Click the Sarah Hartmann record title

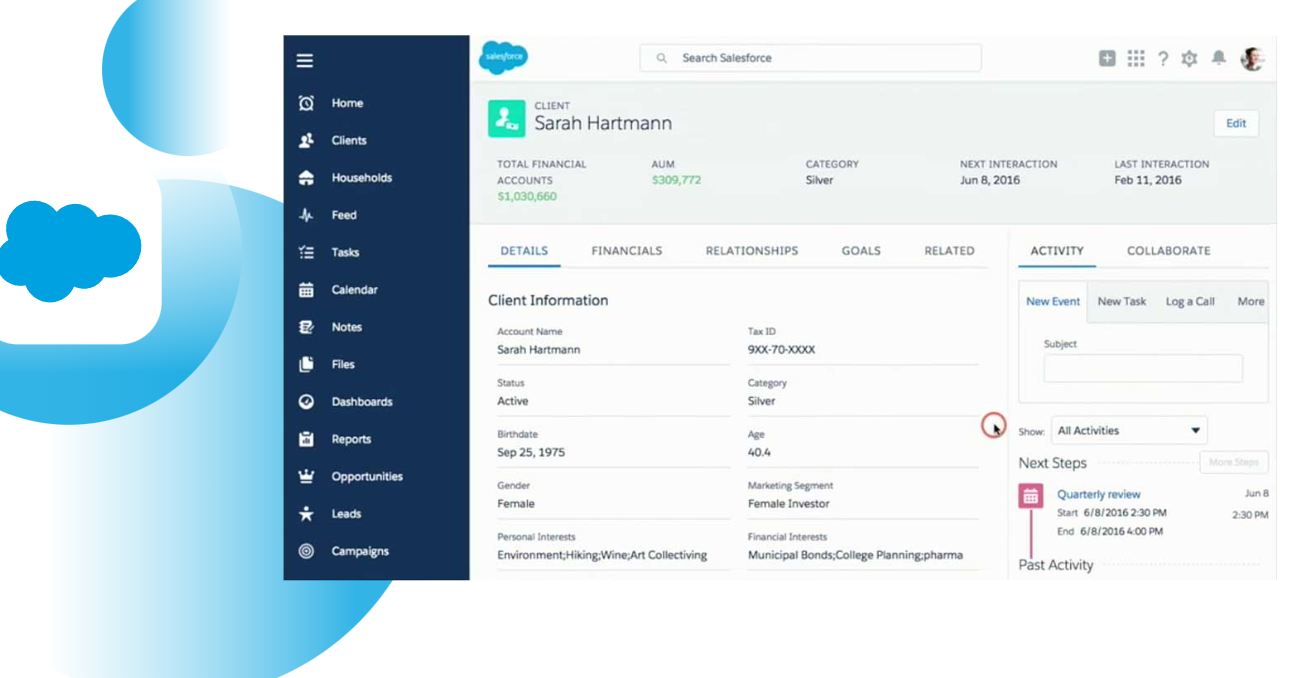click(603, 124)
